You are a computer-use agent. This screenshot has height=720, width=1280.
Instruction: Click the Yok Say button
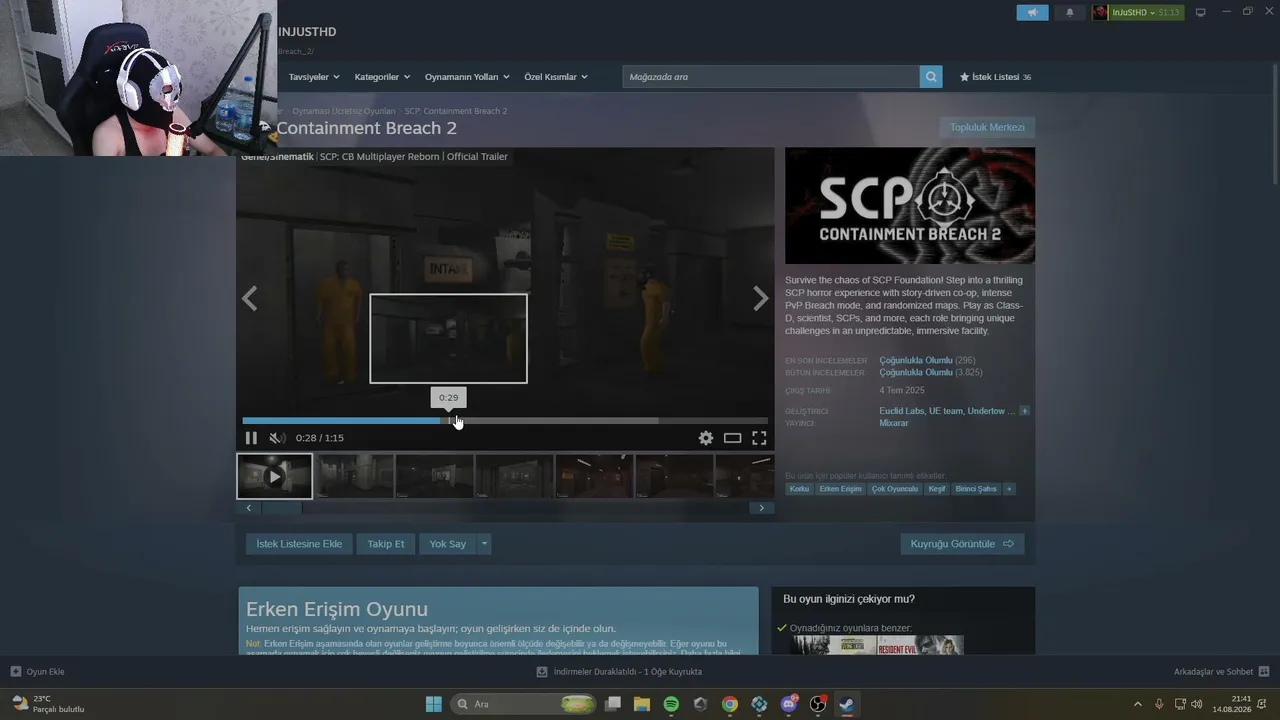pyautogui.click(x=448, y=544)
